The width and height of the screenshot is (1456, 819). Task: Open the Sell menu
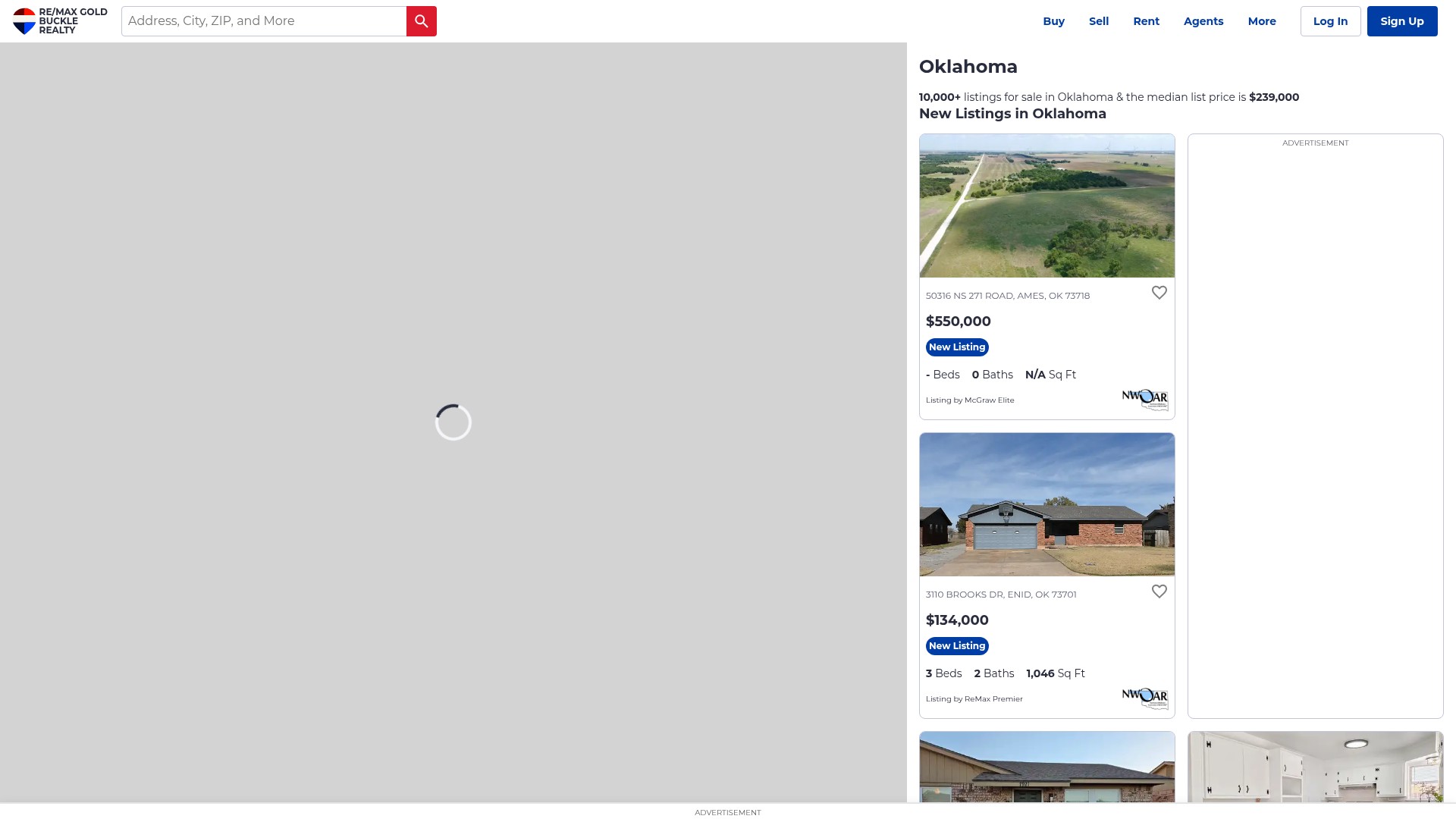(1099, 21)
